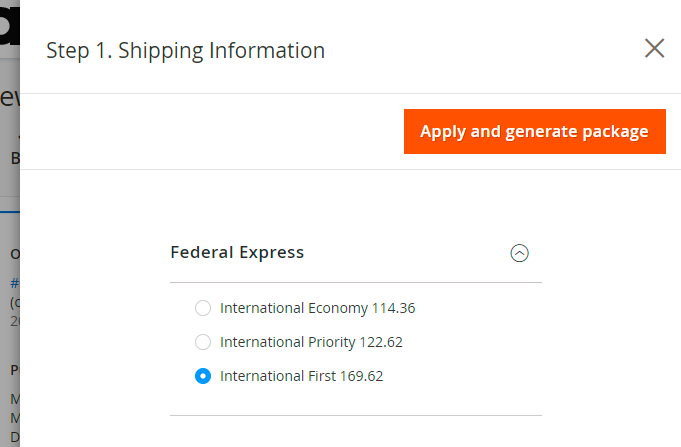Click the blue # order link at left
The image size is (681, 447).
[x=13, y=284]
